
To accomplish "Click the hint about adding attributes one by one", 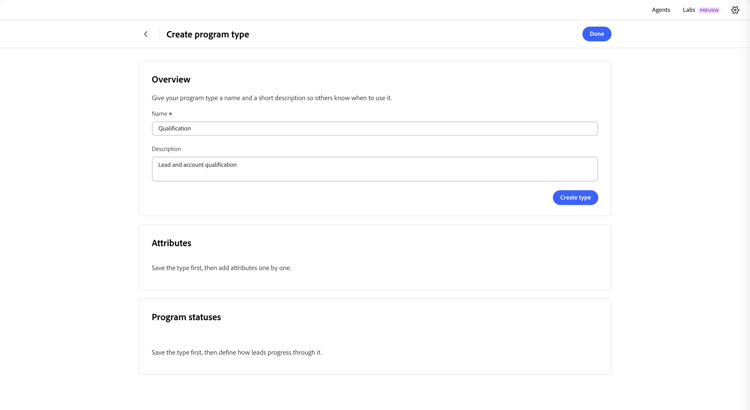I will coord(221,268).
